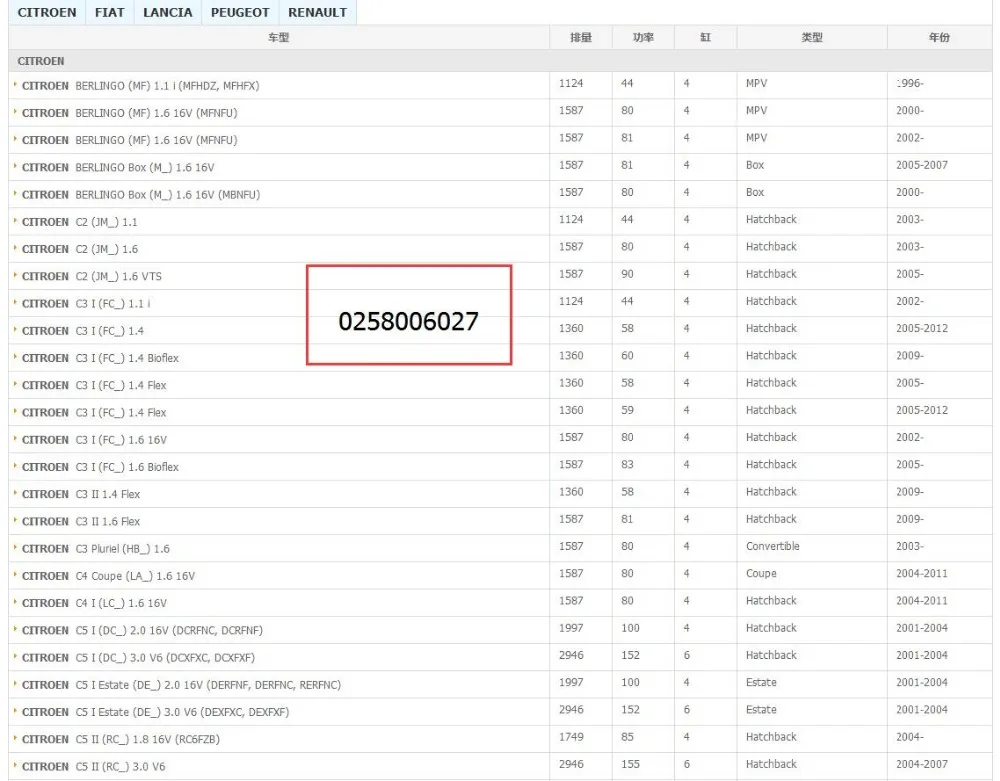Click the 缸 column header
1000x781 pixels.
pos(705,38)
